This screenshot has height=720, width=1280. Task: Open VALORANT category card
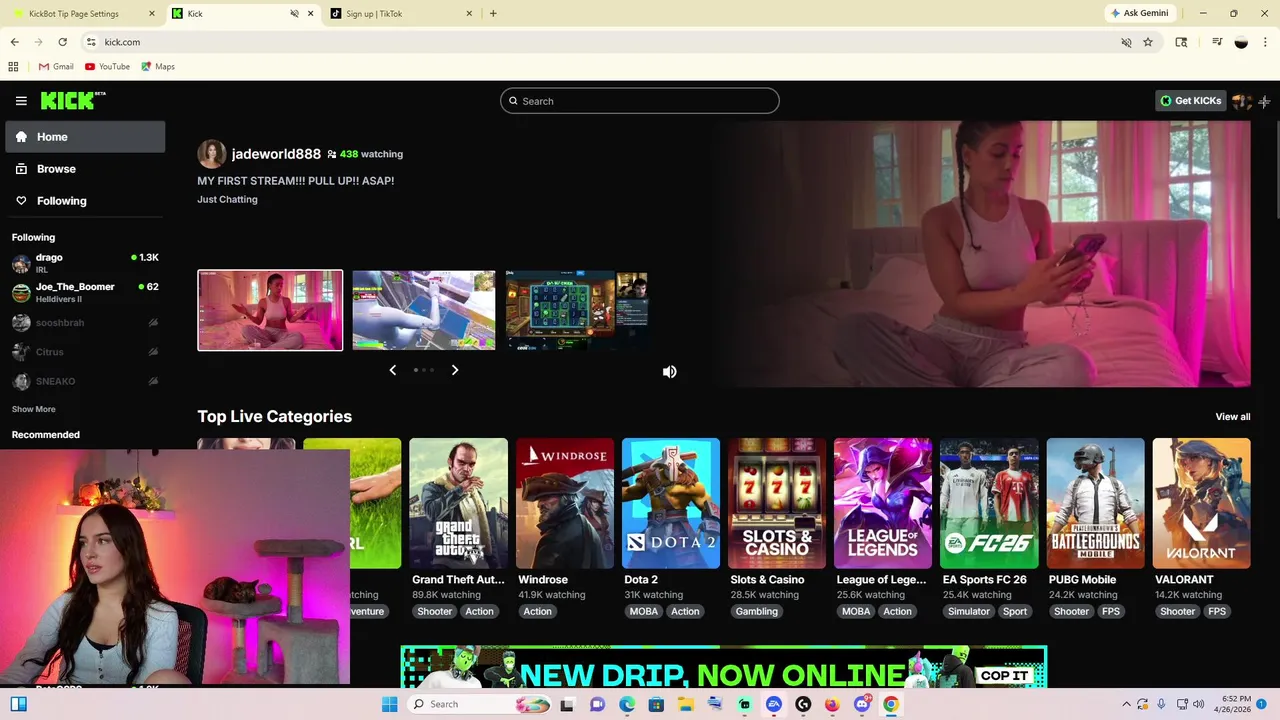coord(1202,503)
